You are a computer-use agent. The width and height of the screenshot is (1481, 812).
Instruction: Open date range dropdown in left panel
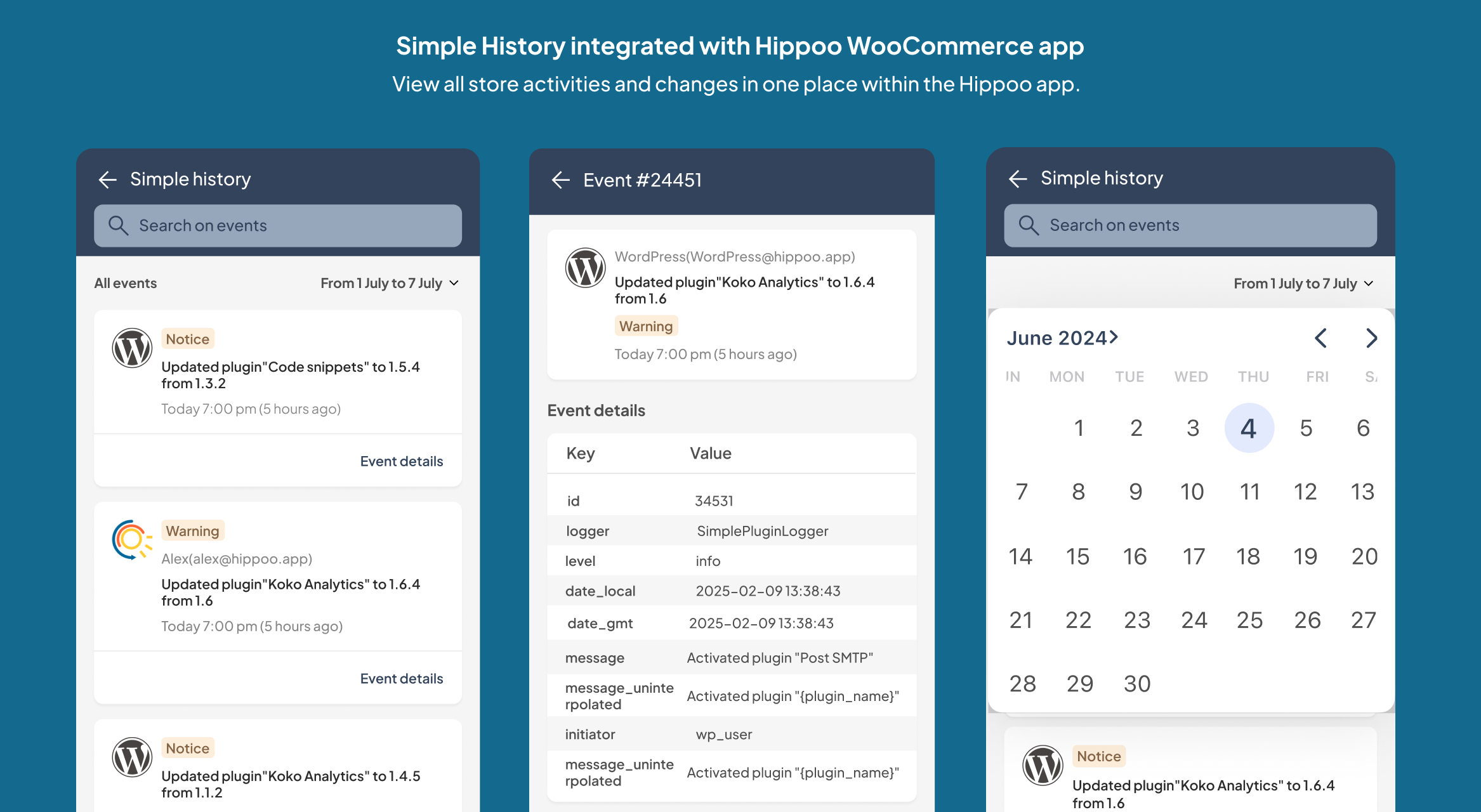tap(390, 283)
